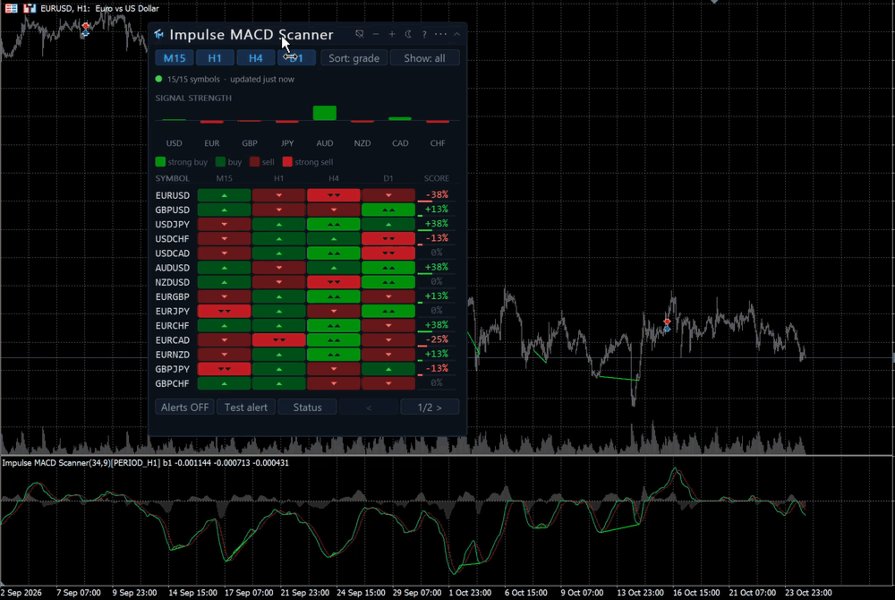Toggle the H1 timeframe button
The image size is (895, 600).
(215, 58)
